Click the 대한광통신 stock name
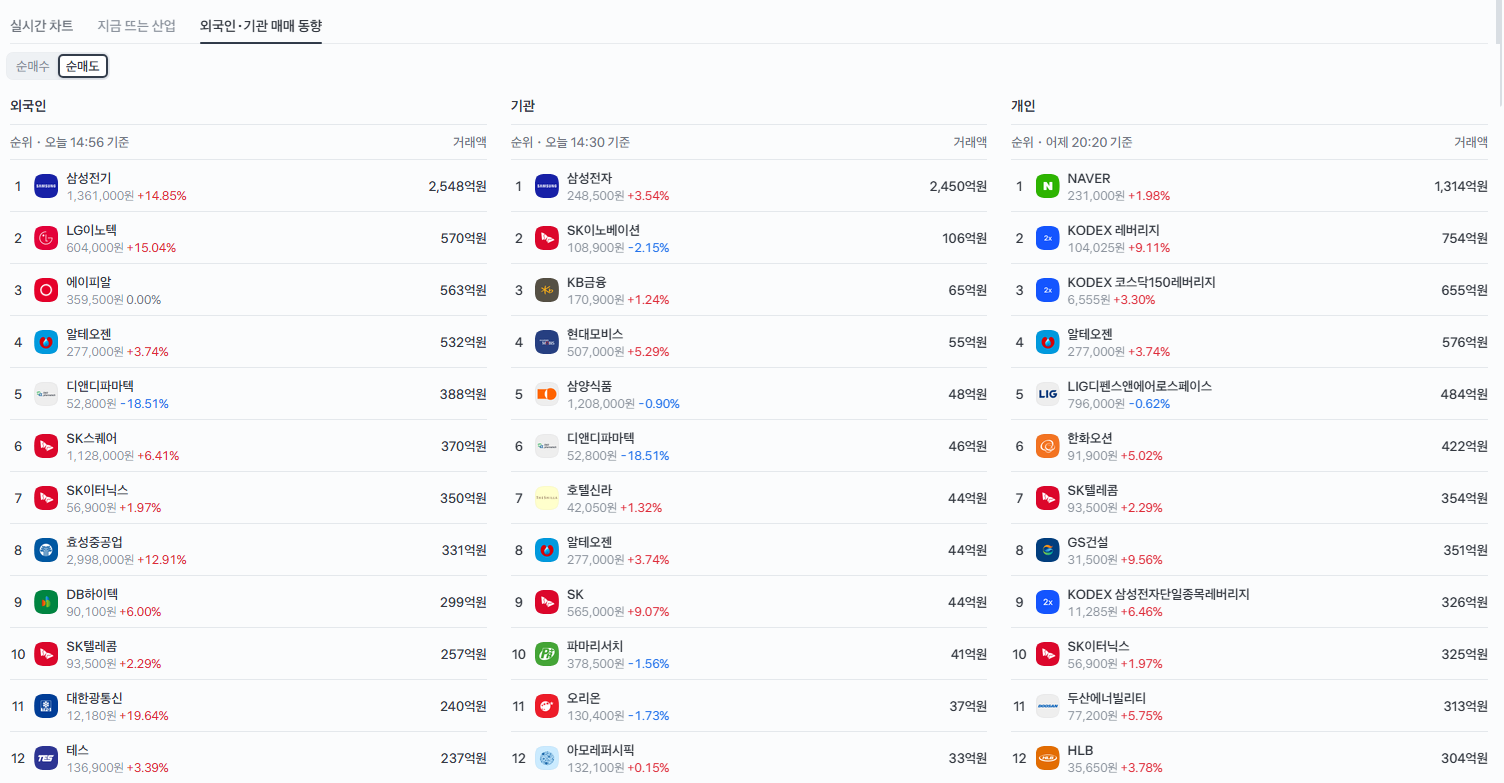The width and height of the screenshot is (1504, 783). tap(94, 698)
